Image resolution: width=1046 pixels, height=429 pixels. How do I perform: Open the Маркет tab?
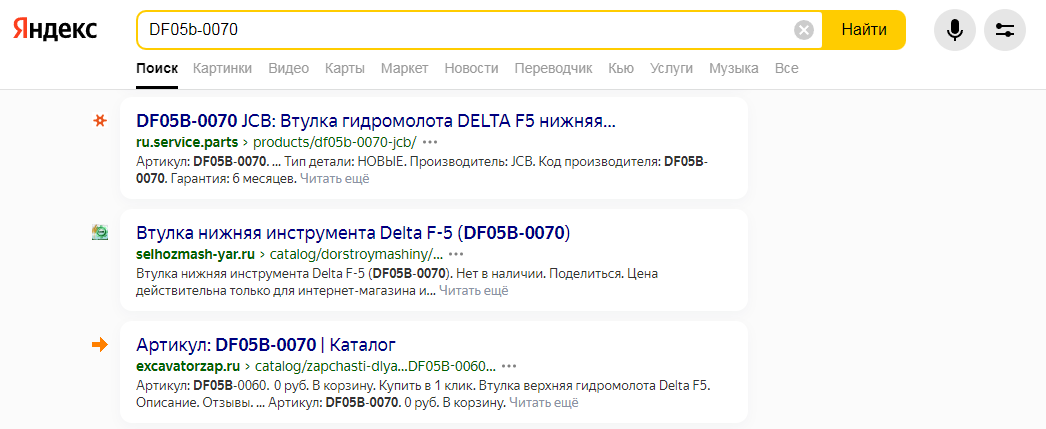405,68
